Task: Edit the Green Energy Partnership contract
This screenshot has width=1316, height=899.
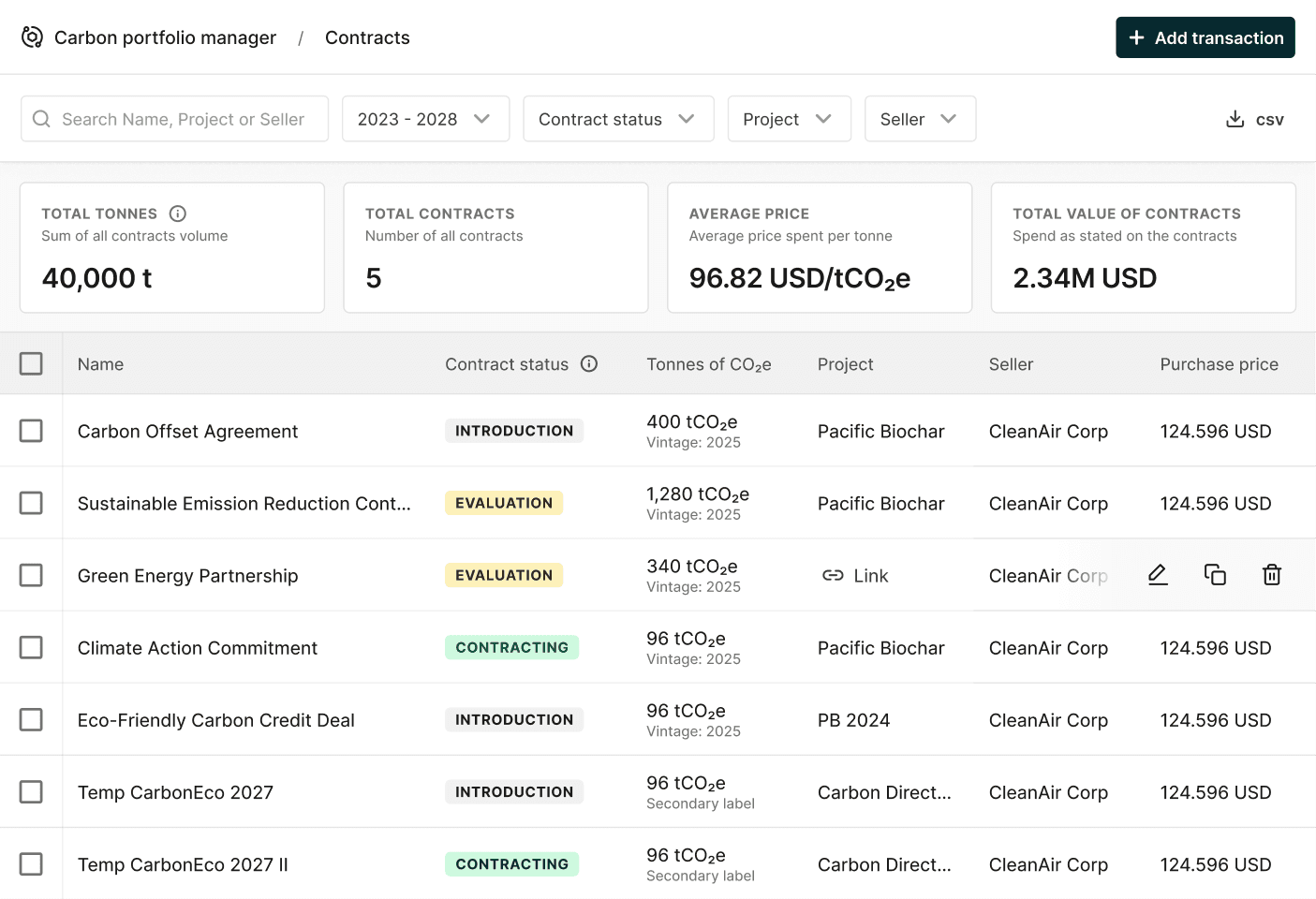Action: (1158, 574)
